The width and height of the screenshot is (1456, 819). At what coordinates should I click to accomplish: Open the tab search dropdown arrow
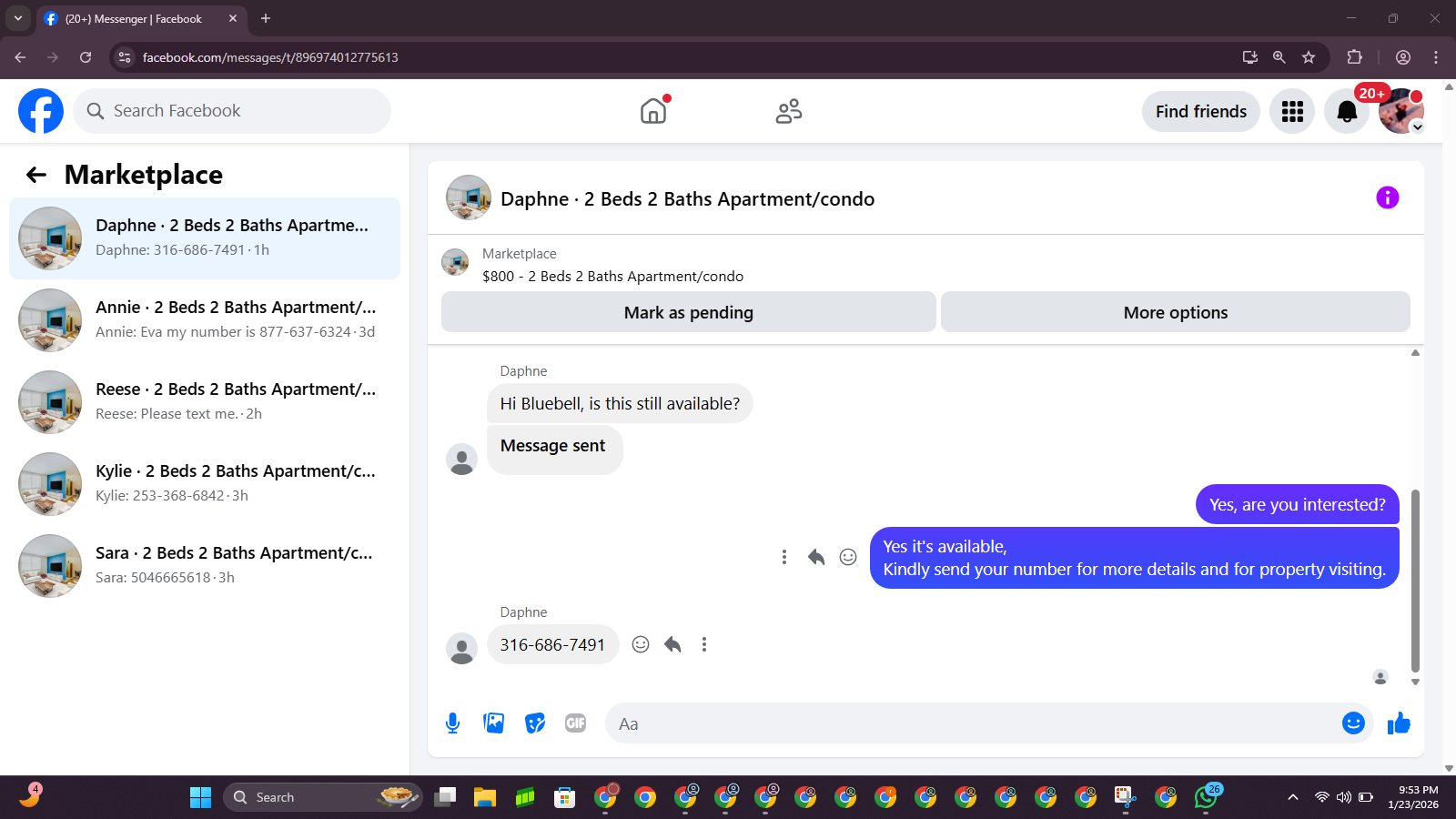tap(18, 18)
